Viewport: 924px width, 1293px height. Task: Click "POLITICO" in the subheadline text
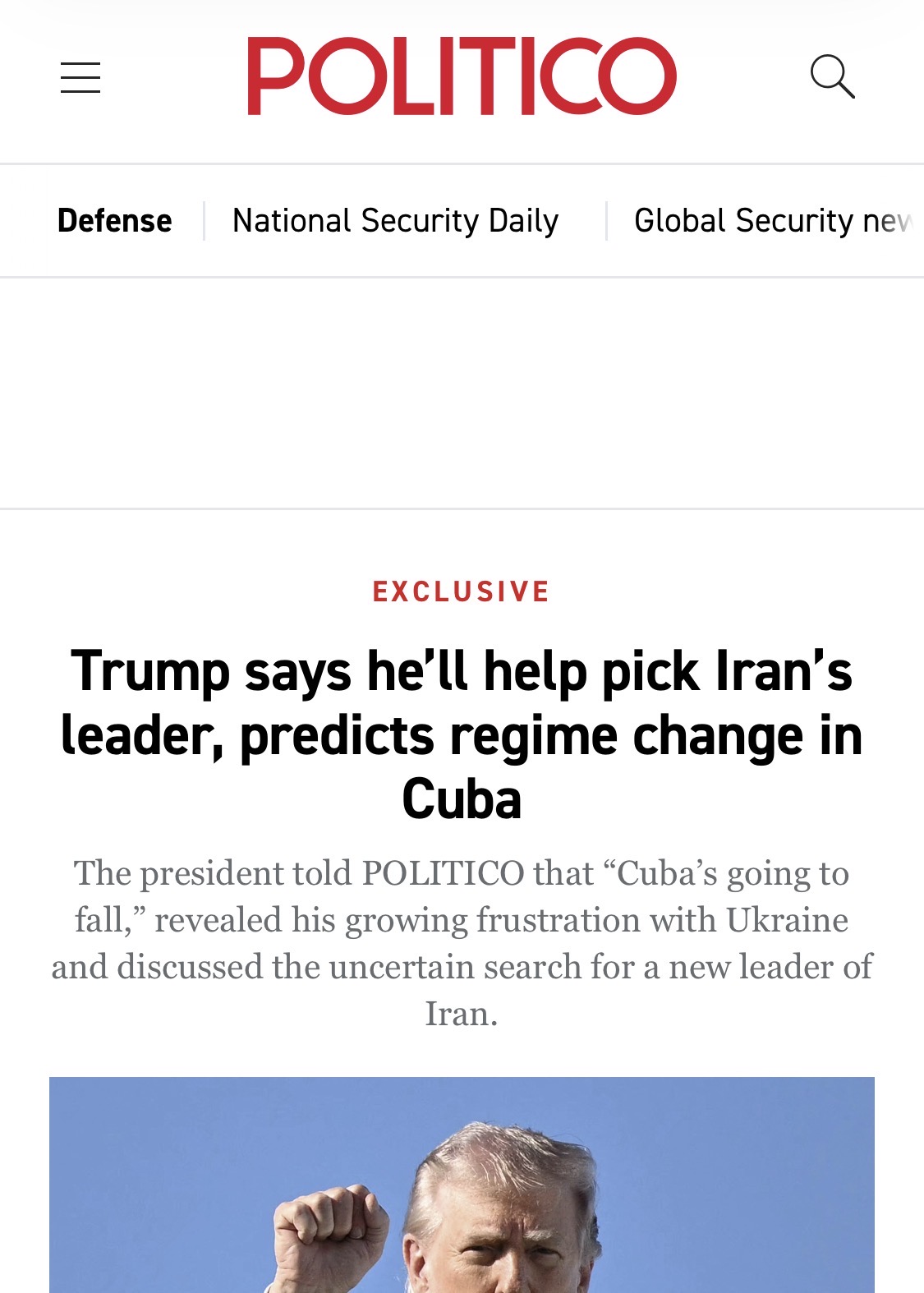coord(443,873)
